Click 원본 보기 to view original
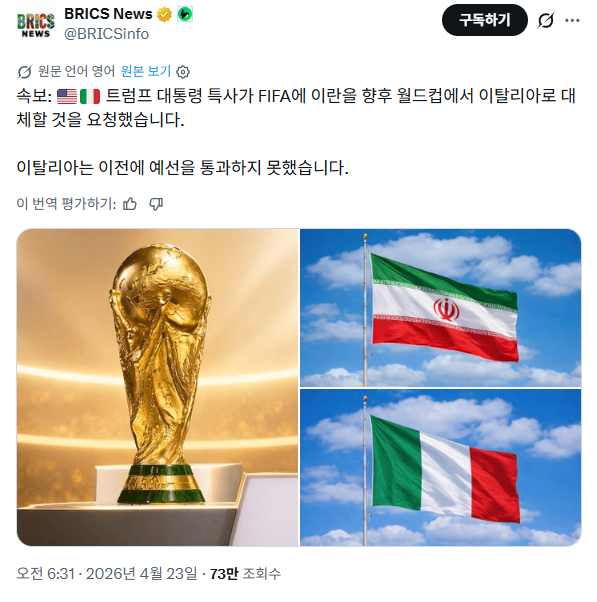Viewport: 597px width, 602px height. click(146, 71)
